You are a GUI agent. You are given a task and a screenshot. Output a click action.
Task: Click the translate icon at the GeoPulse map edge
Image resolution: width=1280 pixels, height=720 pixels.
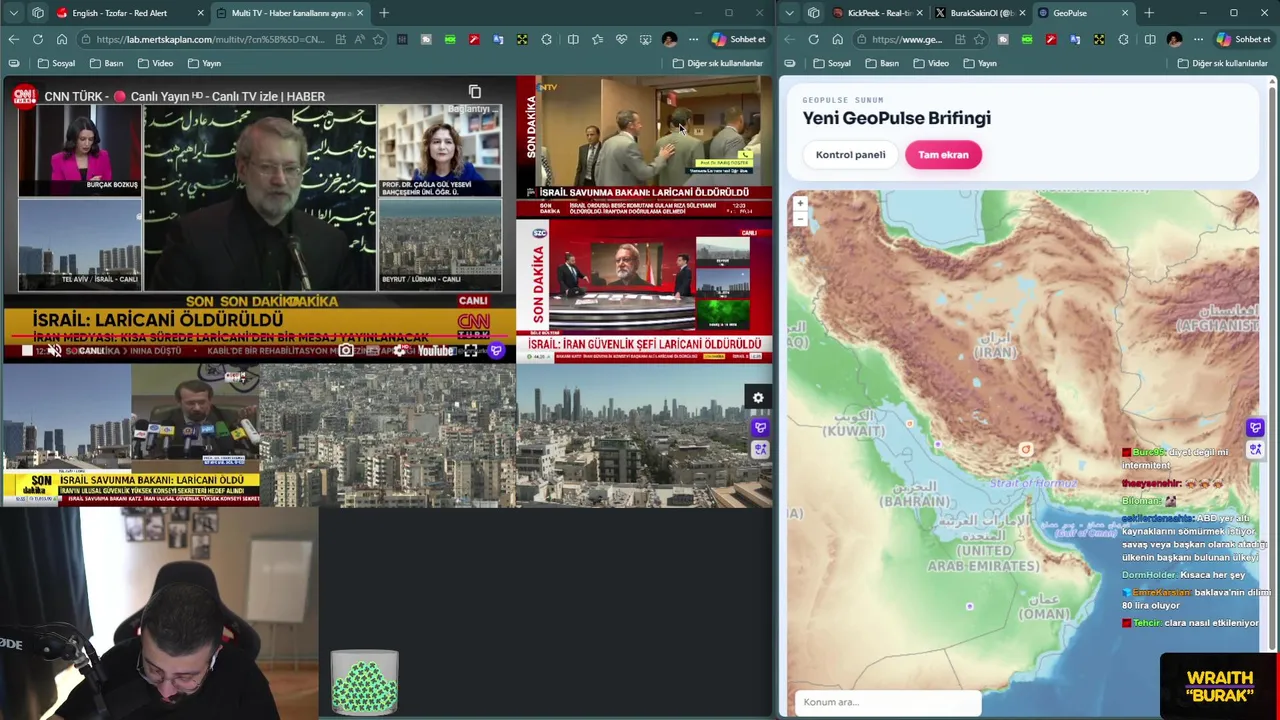tap(1255, 449)
